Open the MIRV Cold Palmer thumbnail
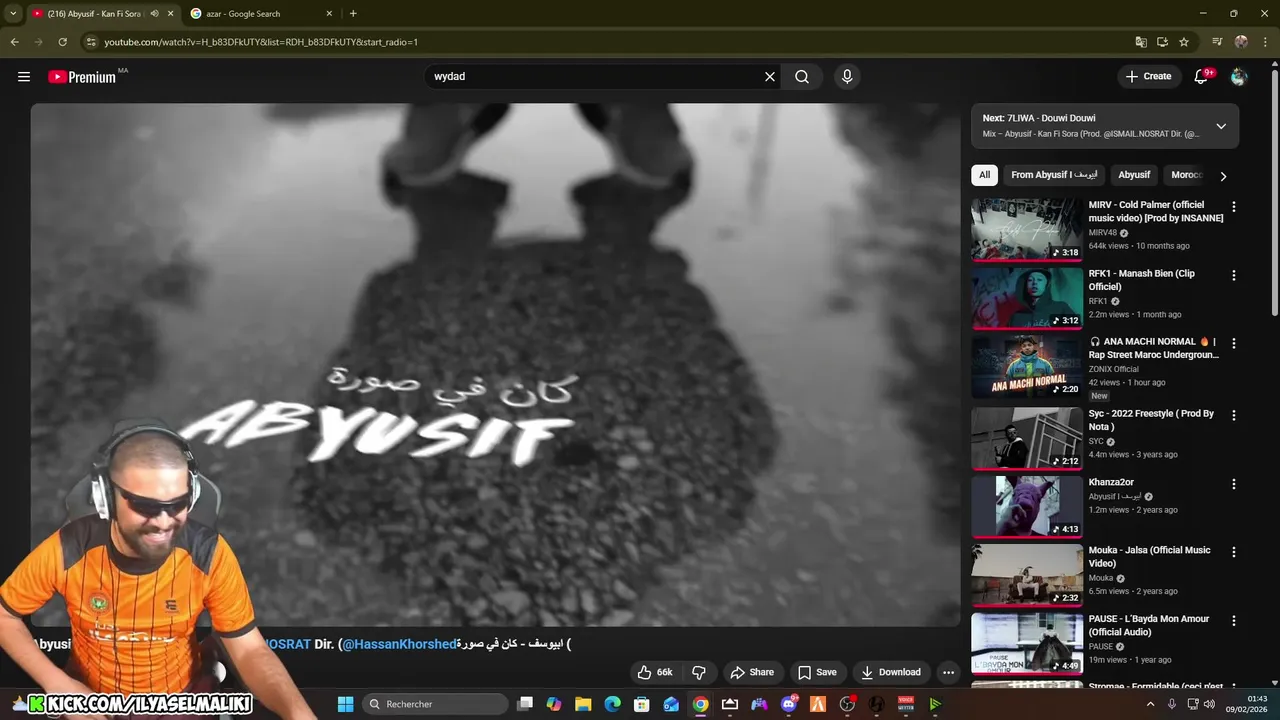This screenshot has width=1280, height=720. point(1027,229)
